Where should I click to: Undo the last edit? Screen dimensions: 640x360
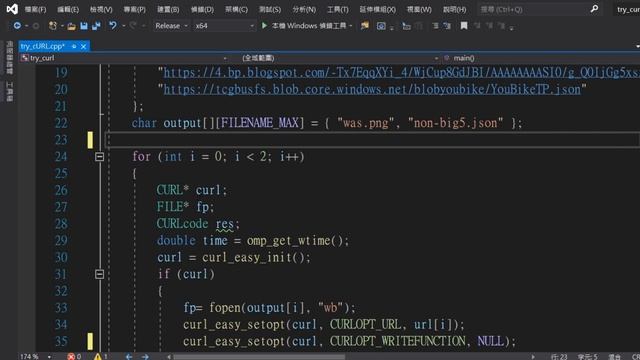click(113, 26)
